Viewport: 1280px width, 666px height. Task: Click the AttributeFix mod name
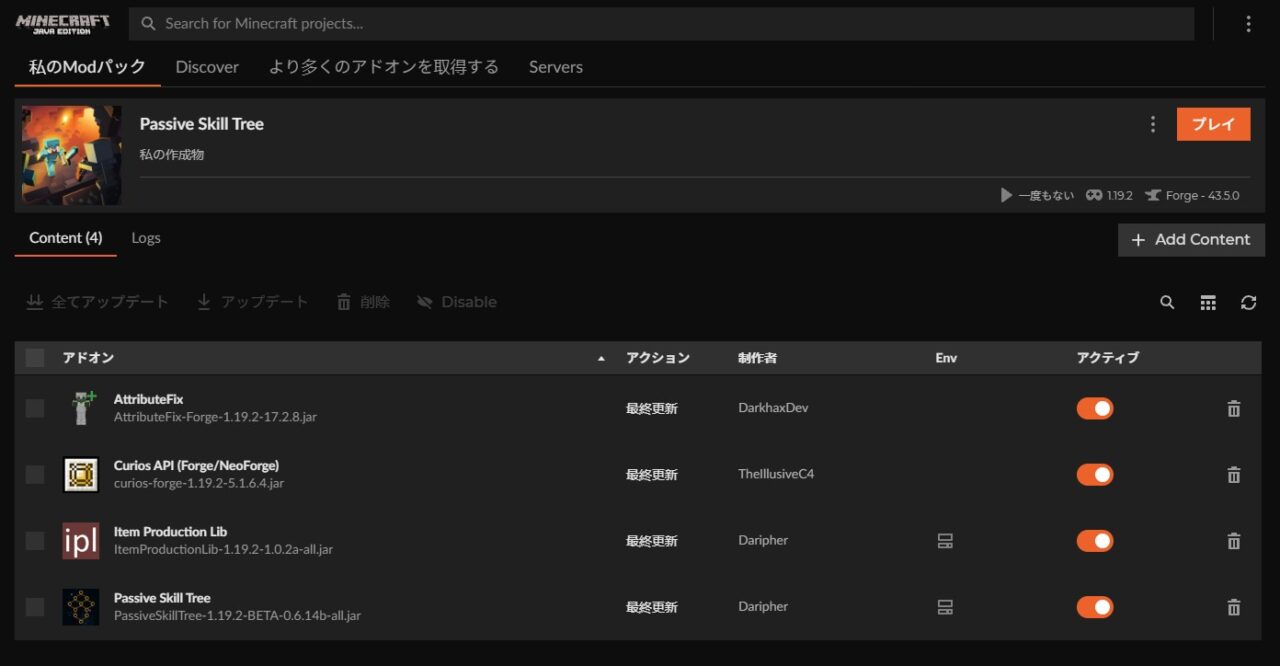tap(148, 399)
